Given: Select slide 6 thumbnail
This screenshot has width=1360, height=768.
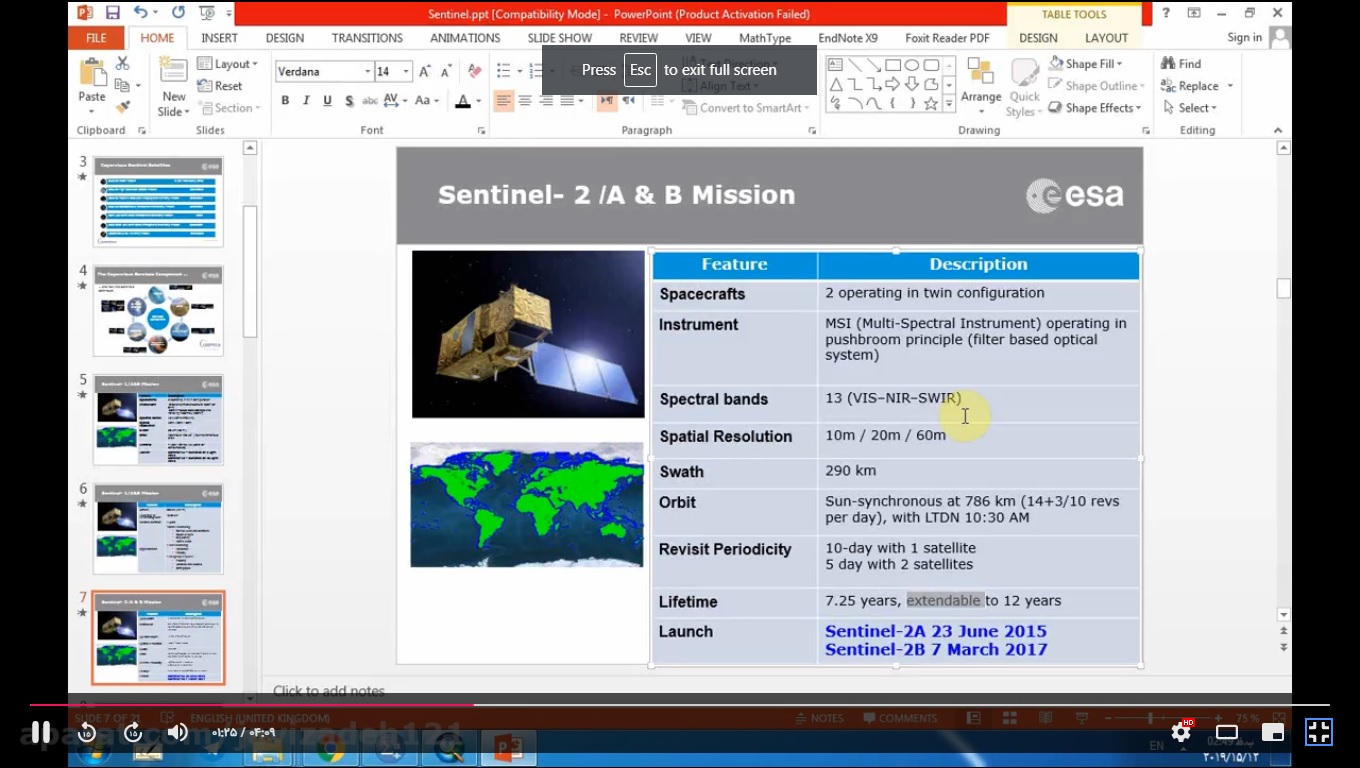Looking at the screenshot, I should 158,529.
